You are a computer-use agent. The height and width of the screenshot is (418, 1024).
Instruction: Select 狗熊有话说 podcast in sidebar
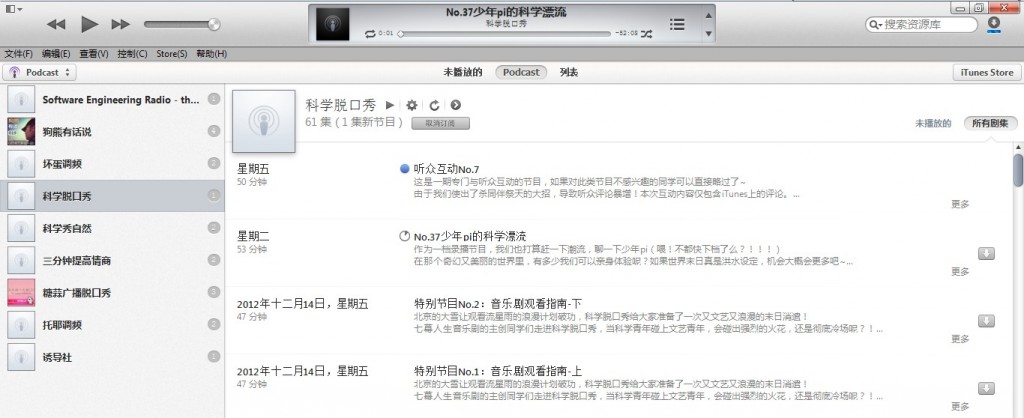(112, 131)
